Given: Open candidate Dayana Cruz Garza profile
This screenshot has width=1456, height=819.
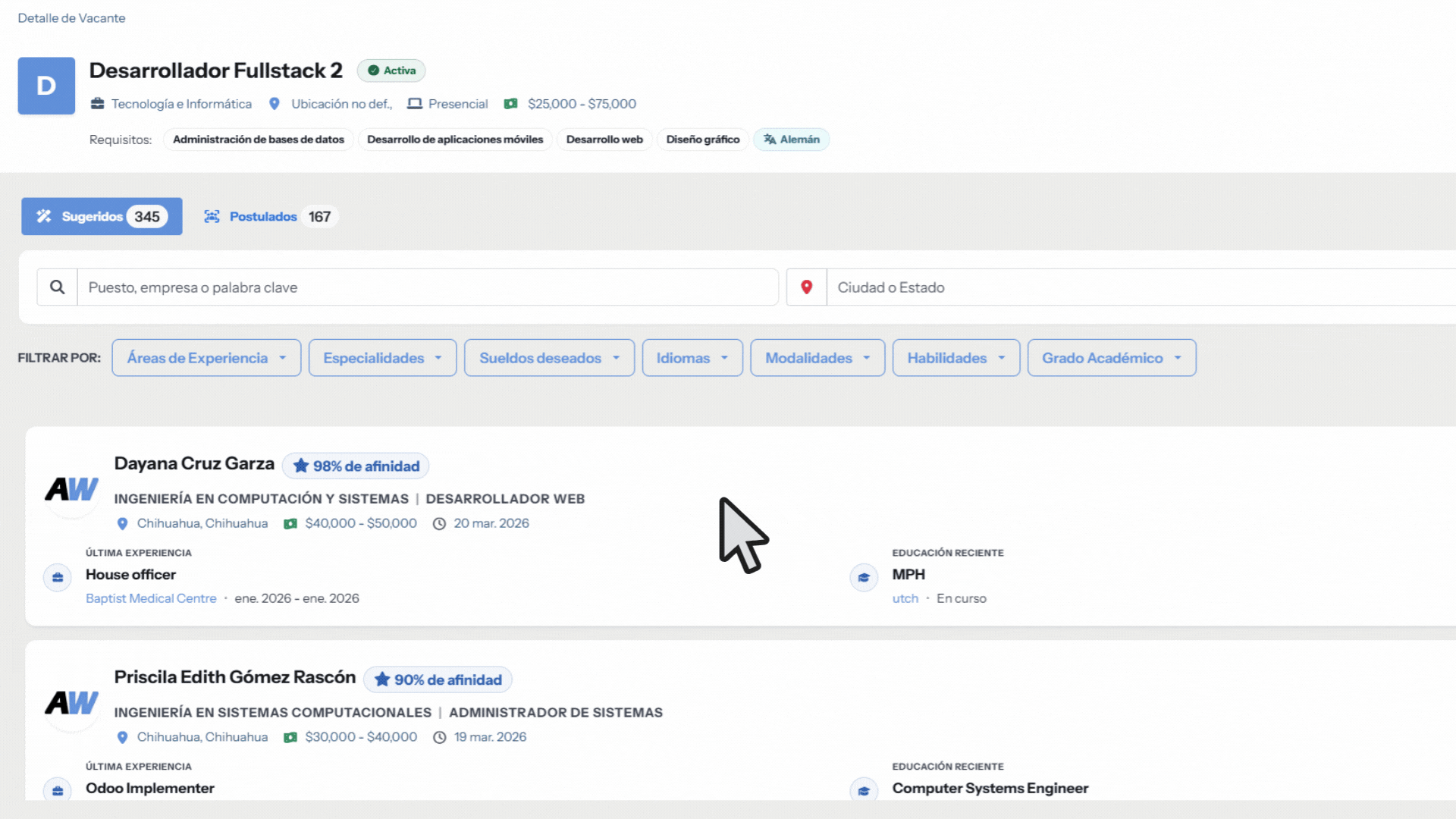Looking at the screenshot, I should (194, 463).
